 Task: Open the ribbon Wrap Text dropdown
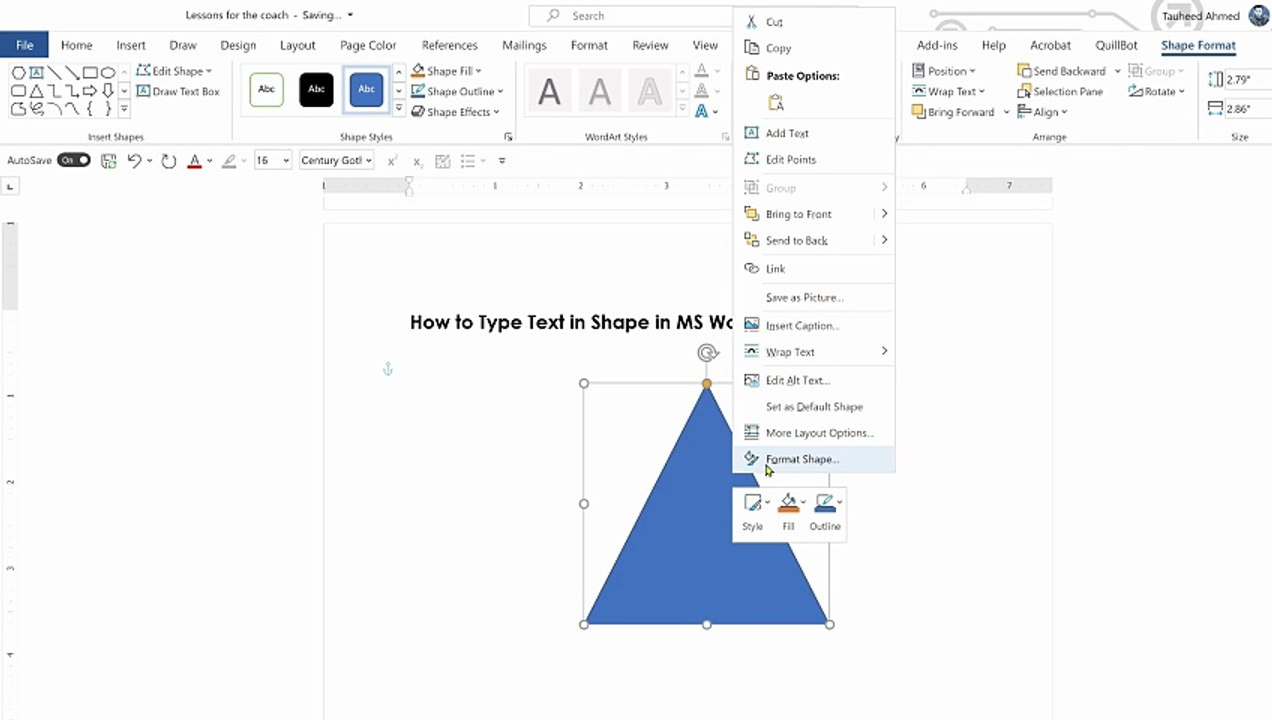pyautogui.click(x=948, y=91)
